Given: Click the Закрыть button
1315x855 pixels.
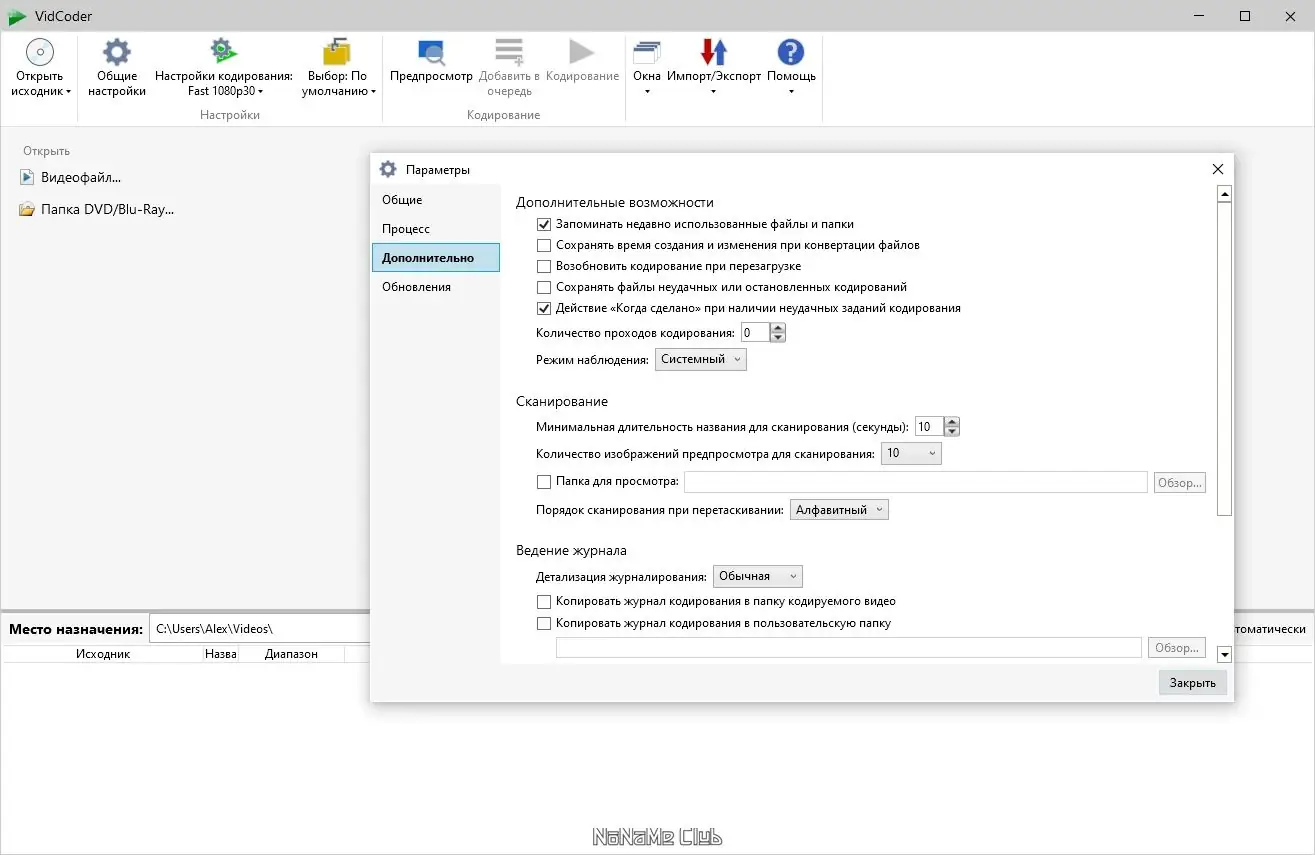Looking at the screenshot, I should coord(1193,683).
